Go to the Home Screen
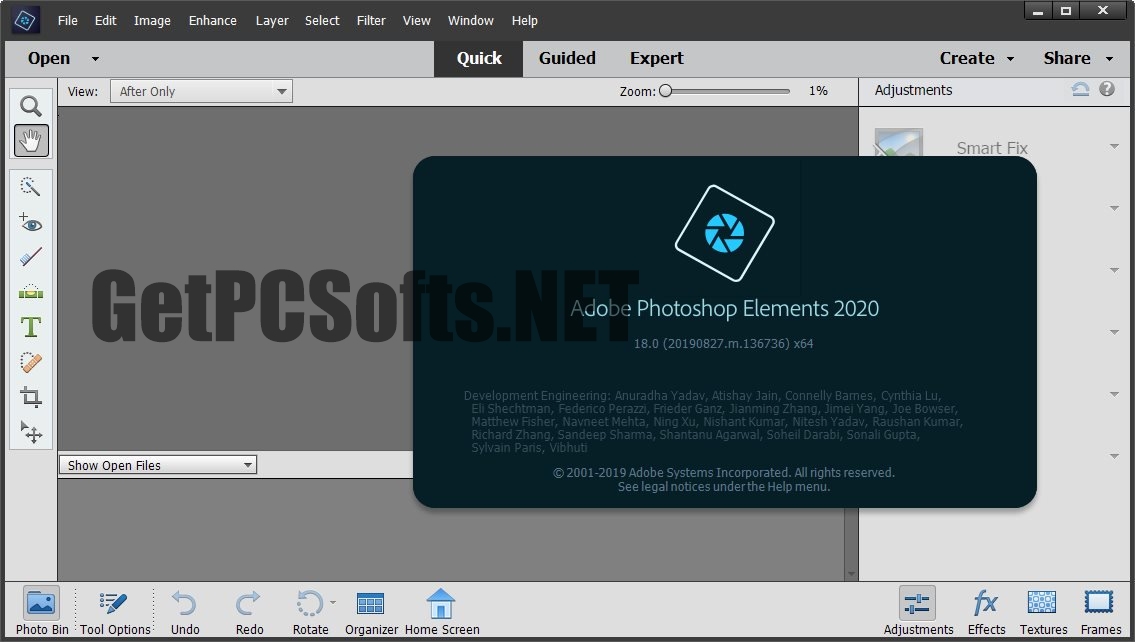 click(x=442, y=612)
